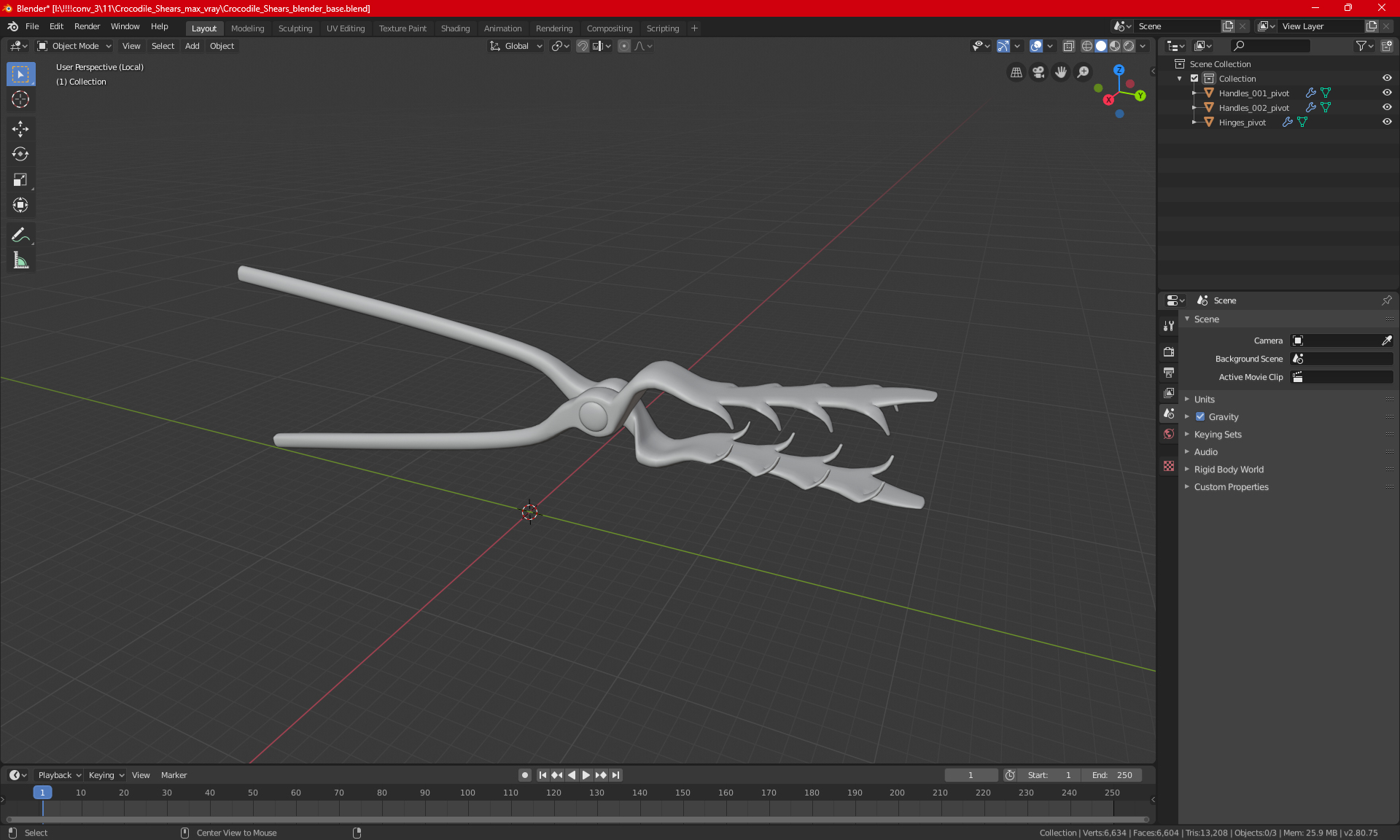Open the Active Tool properties tab
This screenshot has height=840, width=1400.
coord(1169,326)
